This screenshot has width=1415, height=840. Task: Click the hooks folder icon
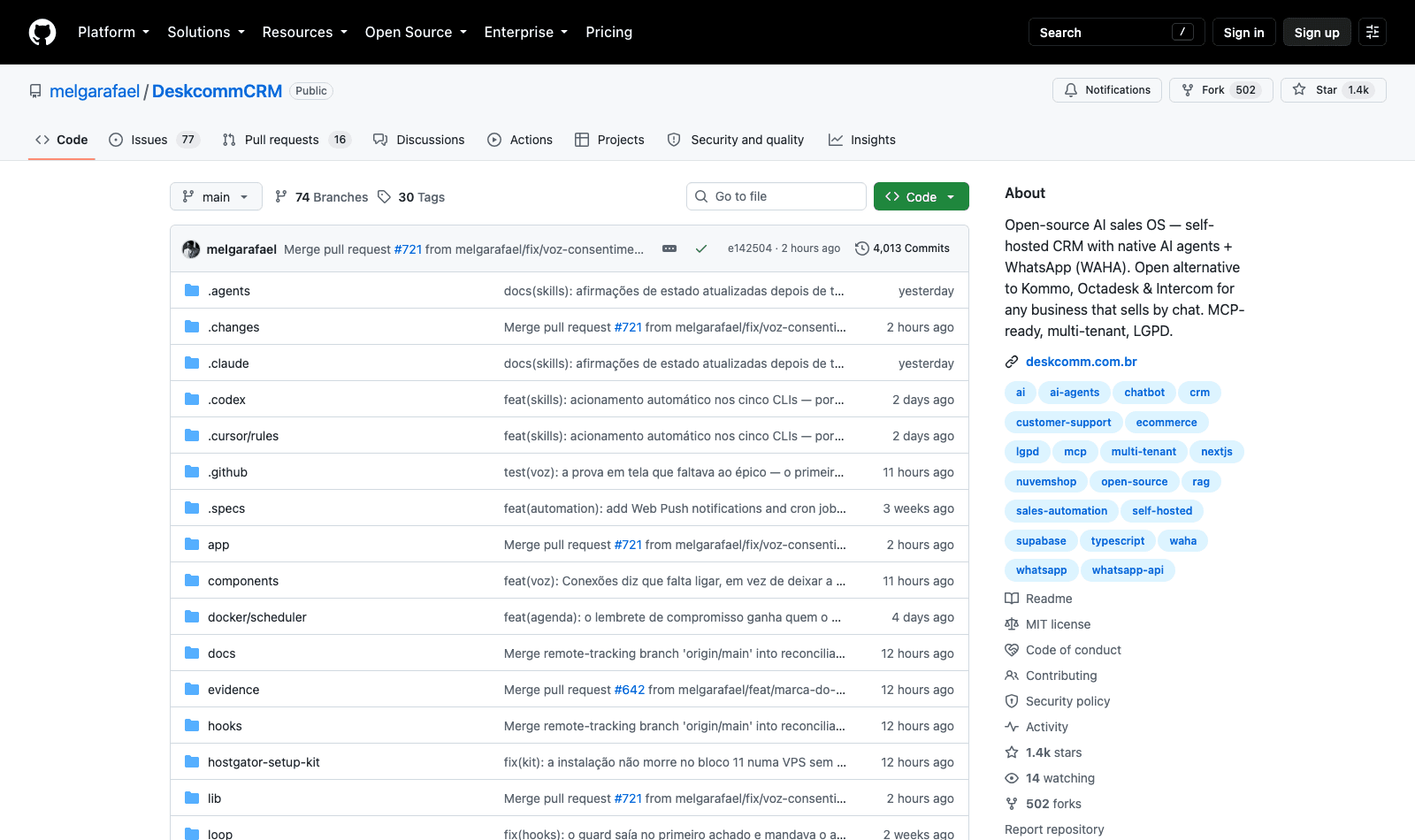192,725
